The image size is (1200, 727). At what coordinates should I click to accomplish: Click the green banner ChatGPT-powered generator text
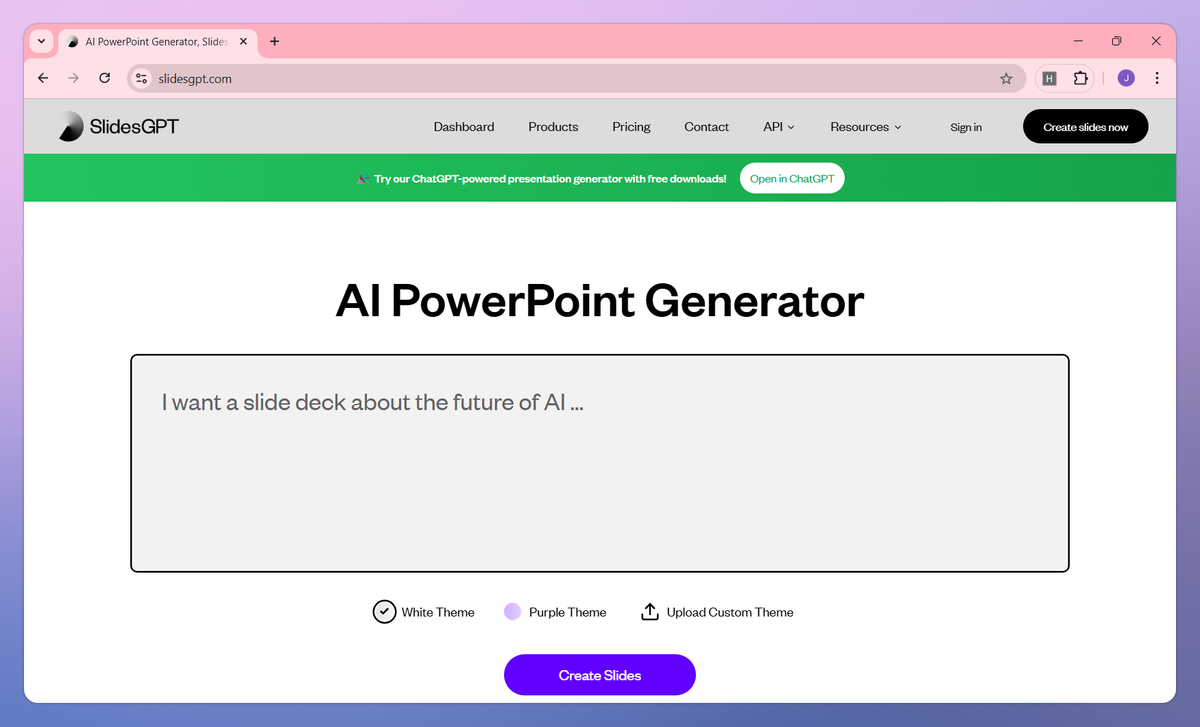550,179
